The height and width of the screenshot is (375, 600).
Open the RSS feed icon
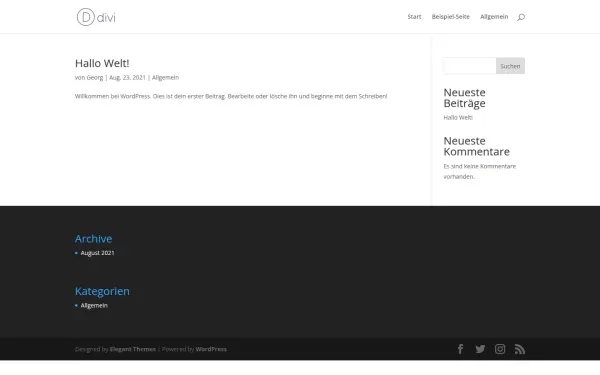tap(520, 349)
